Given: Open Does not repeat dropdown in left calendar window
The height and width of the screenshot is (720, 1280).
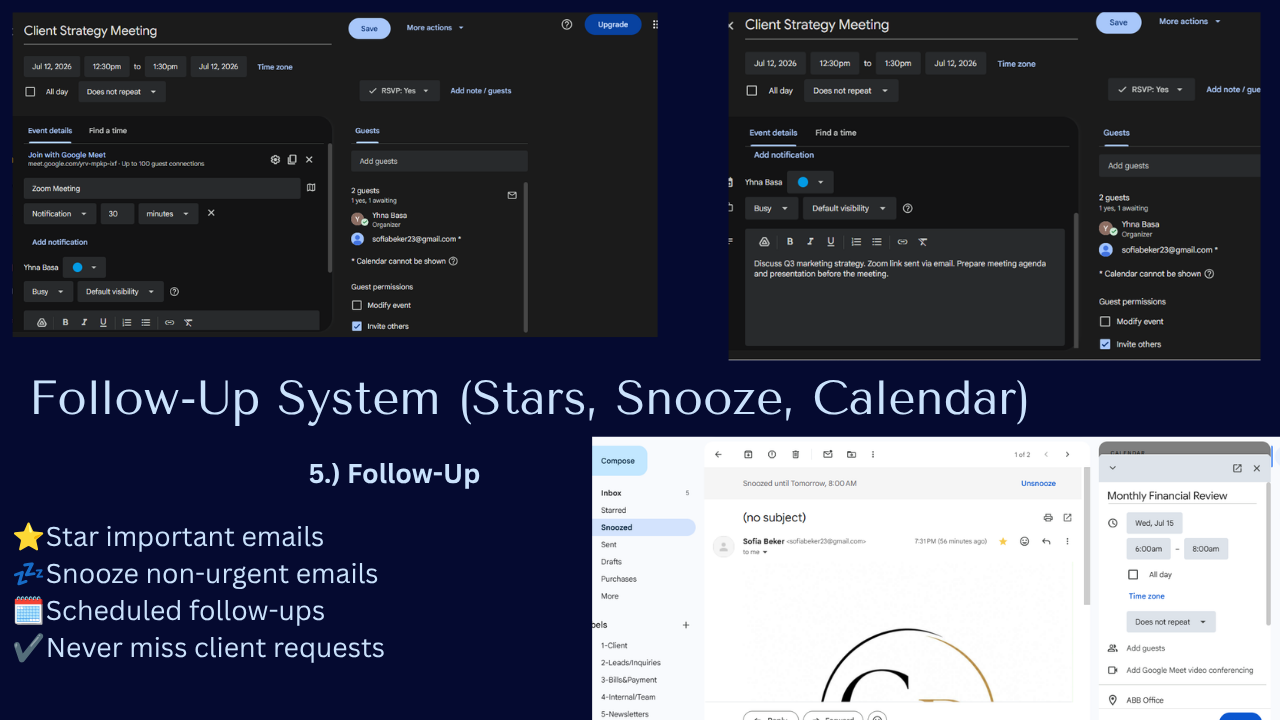Looking at the screenshot, I should point(122,91).
